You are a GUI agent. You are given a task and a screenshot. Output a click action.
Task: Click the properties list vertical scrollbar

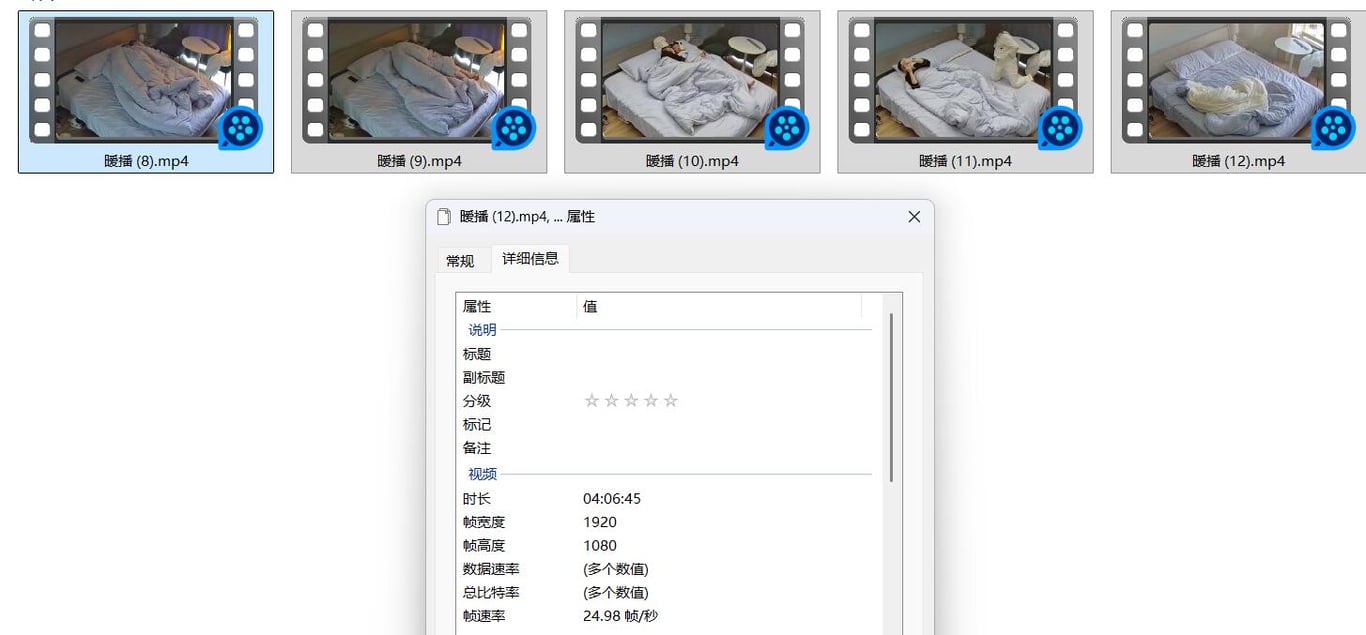(x=890, y=397)
